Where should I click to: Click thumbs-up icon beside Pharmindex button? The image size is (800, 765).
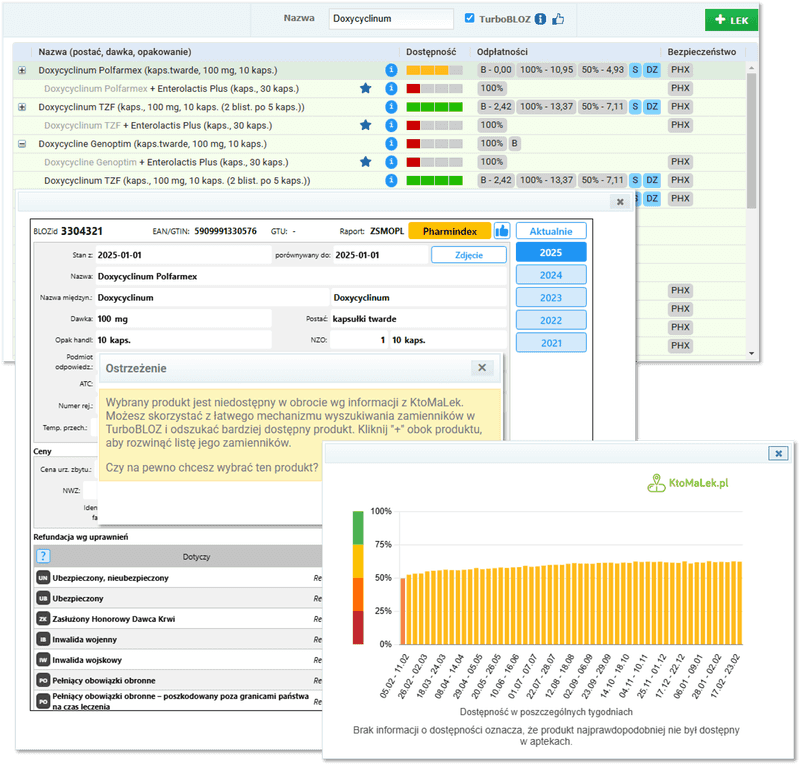(x=501, y=230)
